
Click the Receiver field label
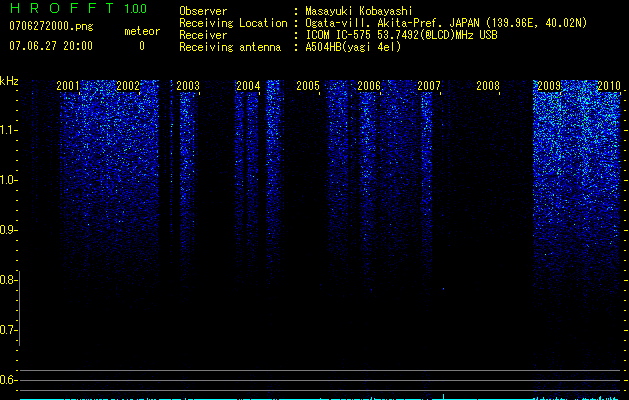pos(203,35)
